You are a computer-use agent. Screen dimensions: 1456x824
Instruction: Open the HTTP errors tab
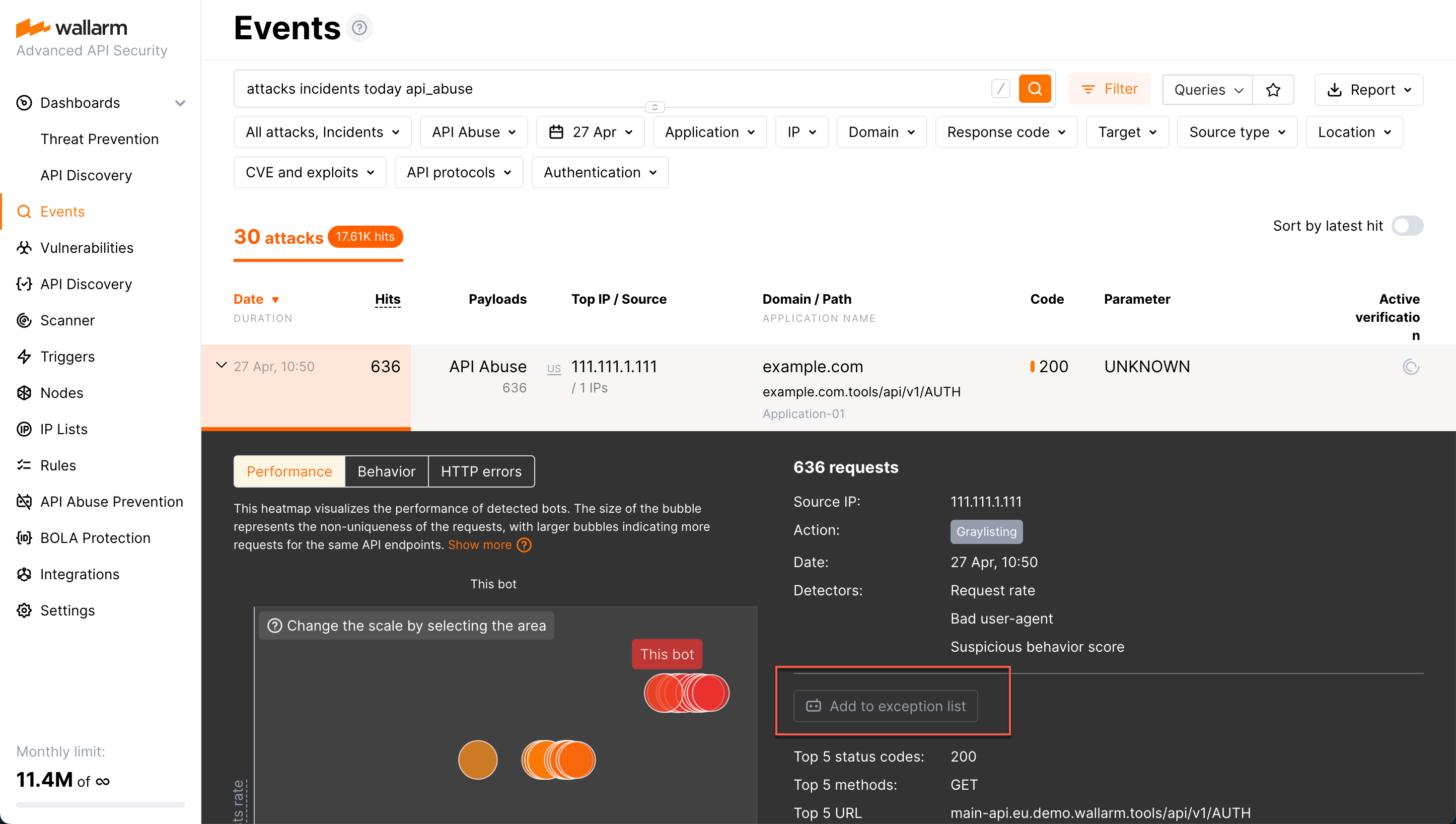tap(481, 471)
